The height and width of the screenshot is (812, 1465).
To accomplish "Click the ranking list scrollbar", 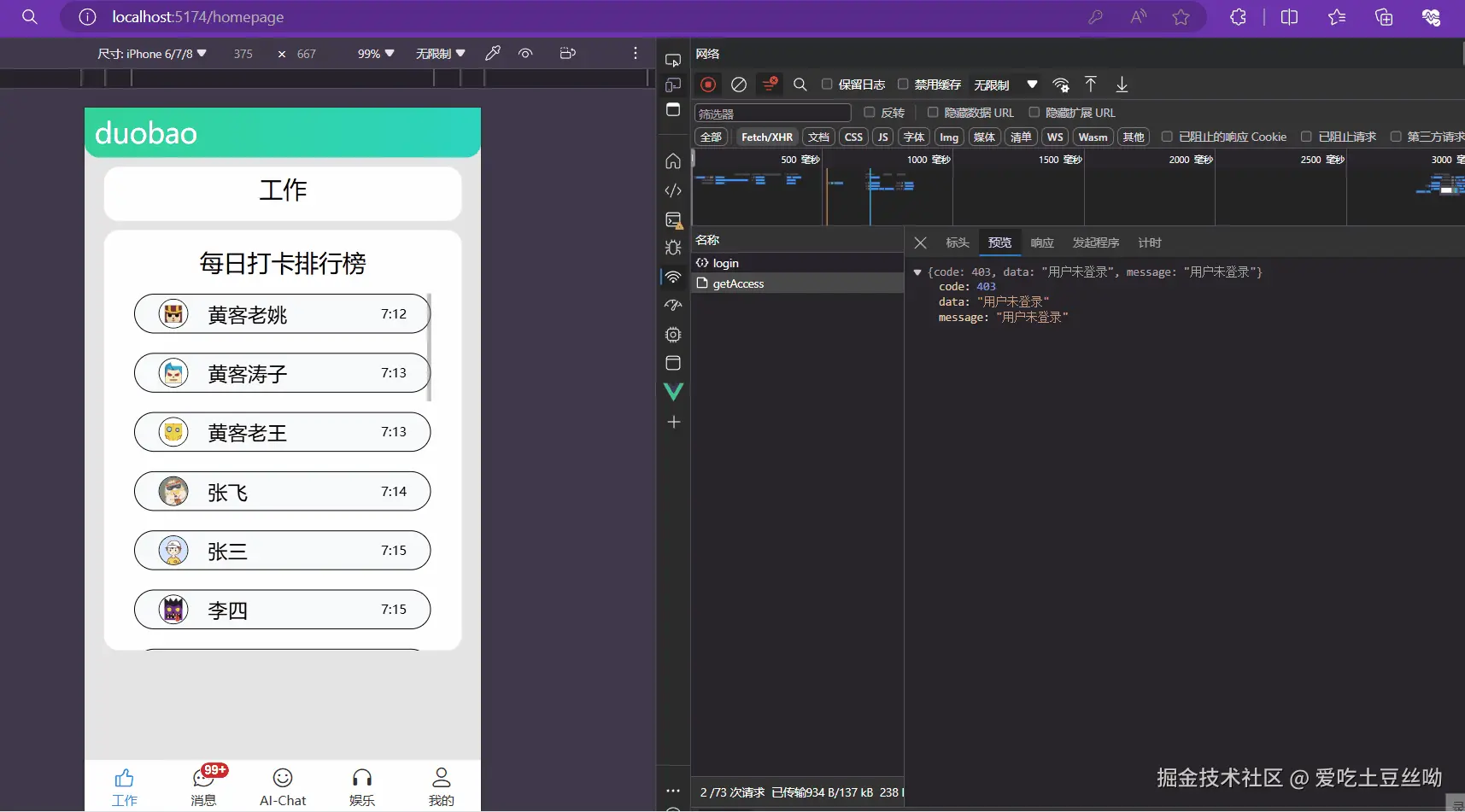I will pyautogui.click(x=429, y=347).
